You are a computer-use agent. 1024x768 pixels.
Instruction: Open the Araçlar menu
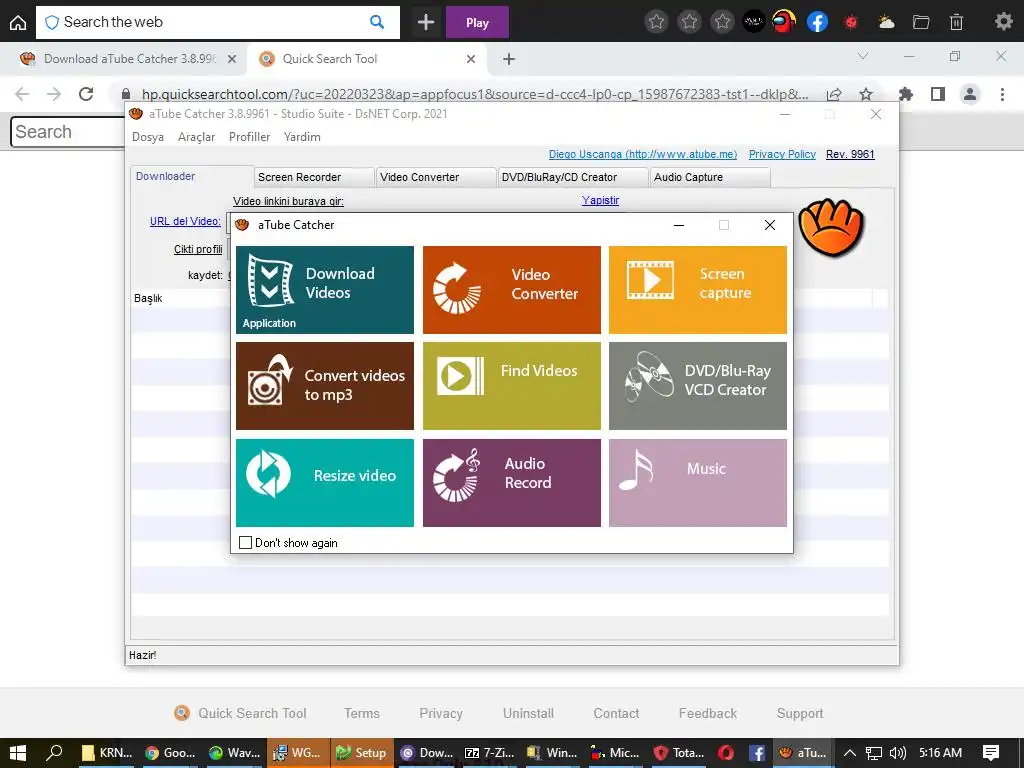pyautogui.click(x=197, y=136)
